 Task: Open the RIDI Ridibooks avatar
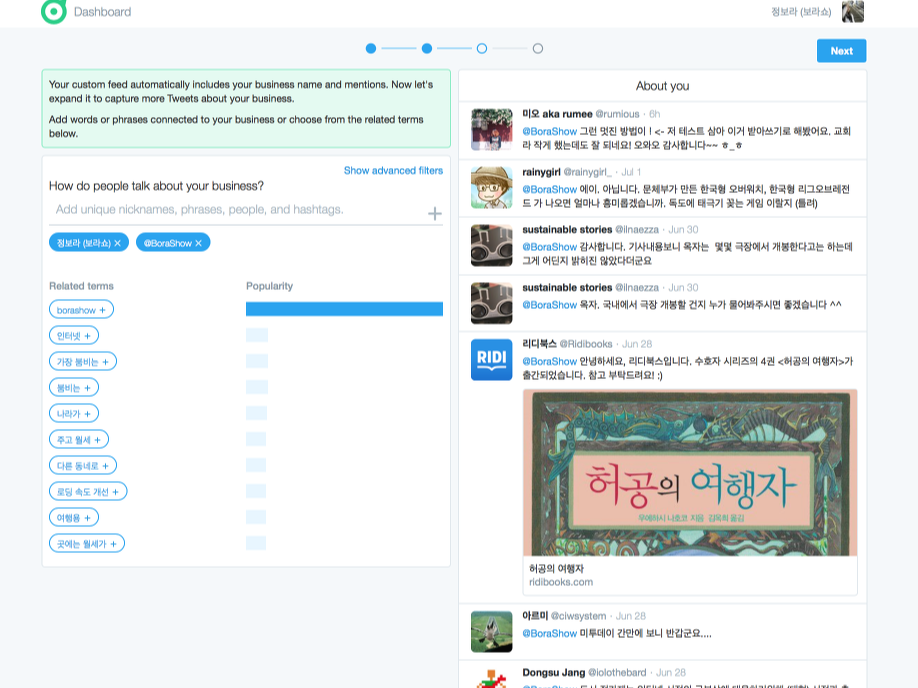tap(492, 360)
